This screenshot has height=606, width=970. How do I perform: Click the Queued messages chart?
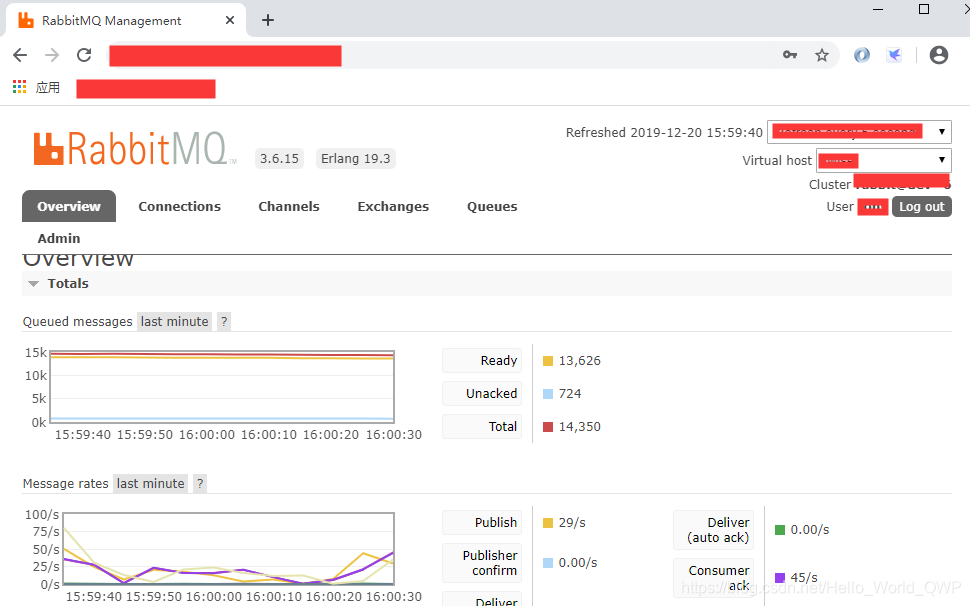coord(221,387)
